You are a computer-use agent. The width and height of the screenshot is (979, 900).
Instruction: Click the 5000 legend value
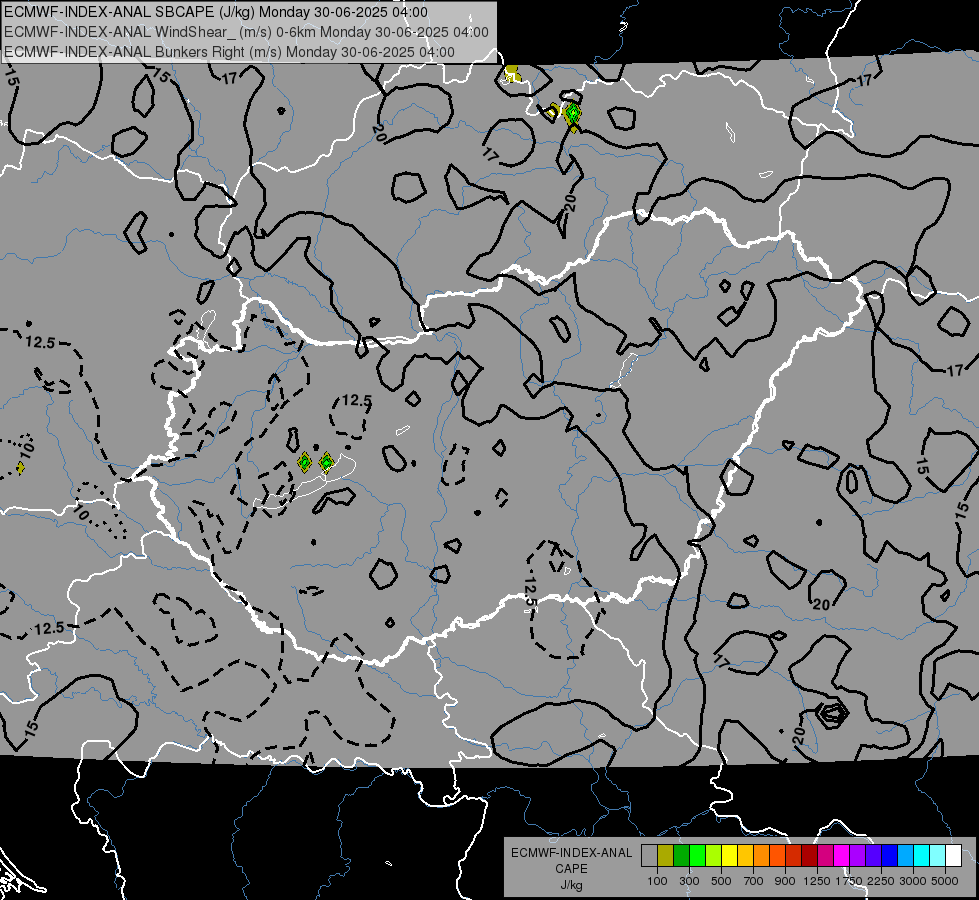pyautogui.click(x=945, y=881)
